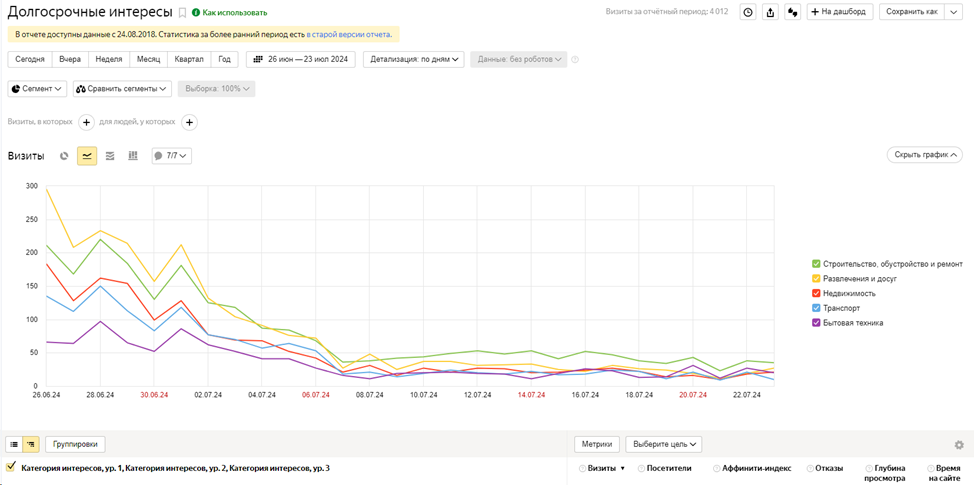The height and width of the screenshot is (485, 974).
Task: Click the export share icon
Action: (770, 12)
